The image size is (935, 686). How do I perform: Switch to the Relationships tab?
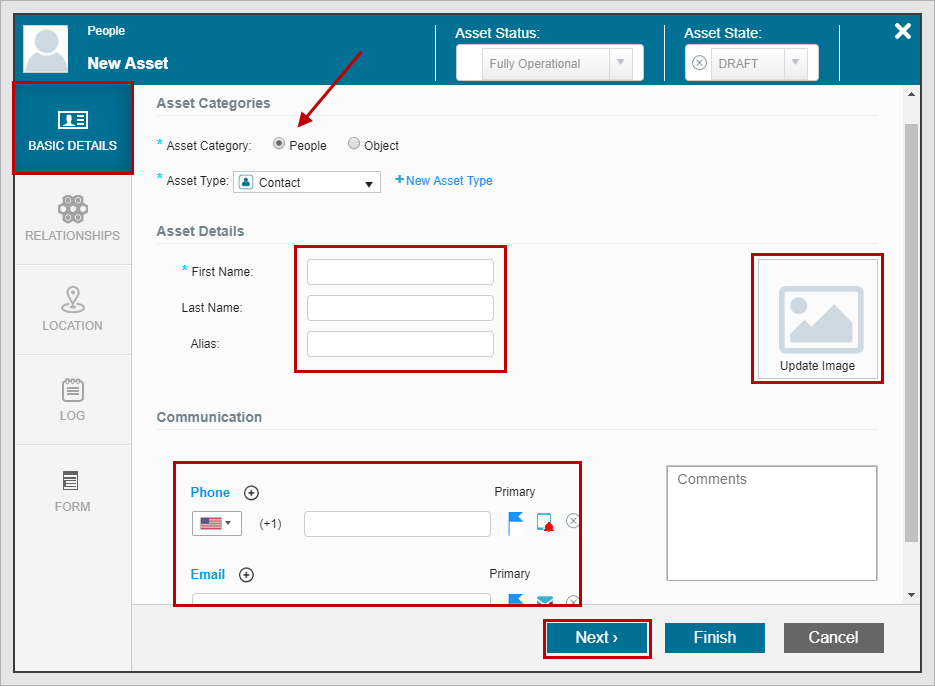tap(72, 219)
